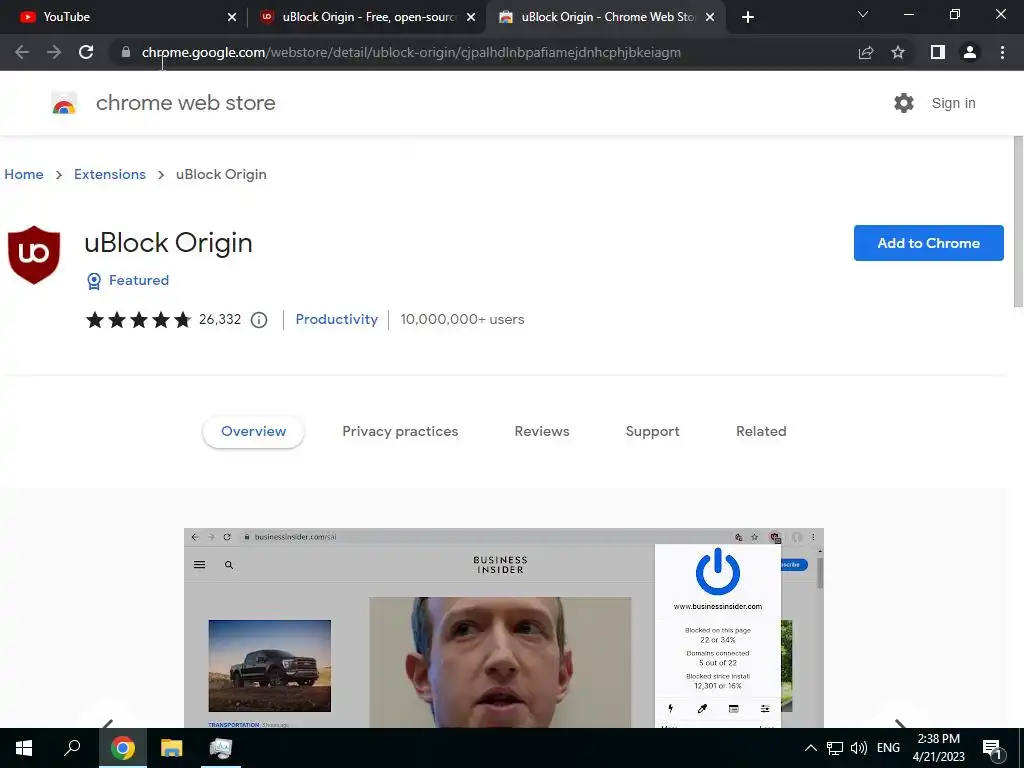Open Chrome three-dot menu
1024x768 pixels.
click(x=1002, y=52)
